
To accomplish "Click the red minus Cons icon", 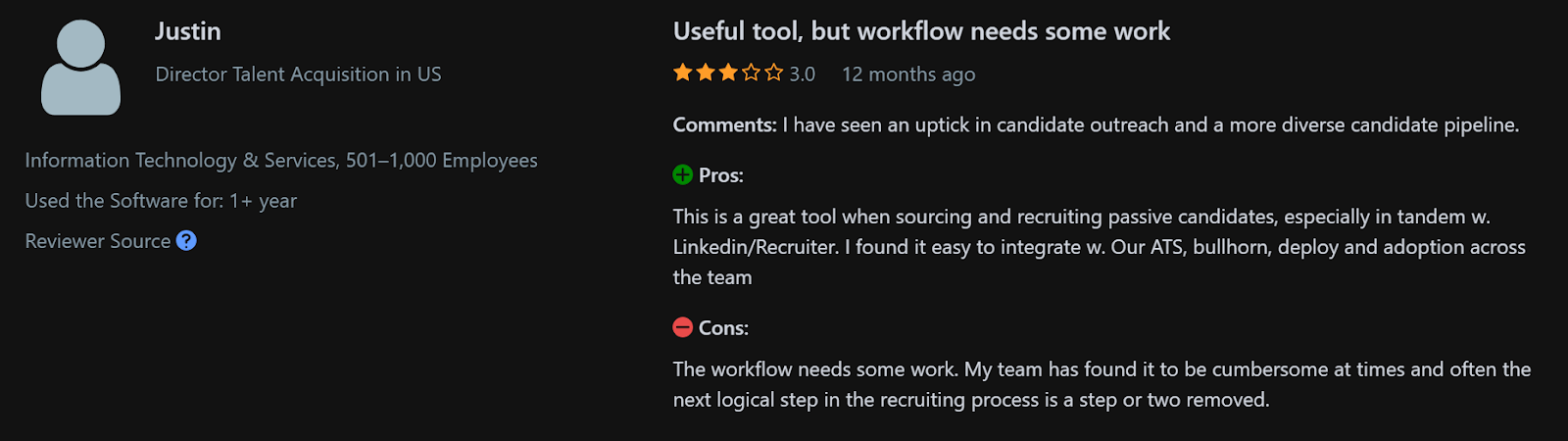I will point(683,328).
